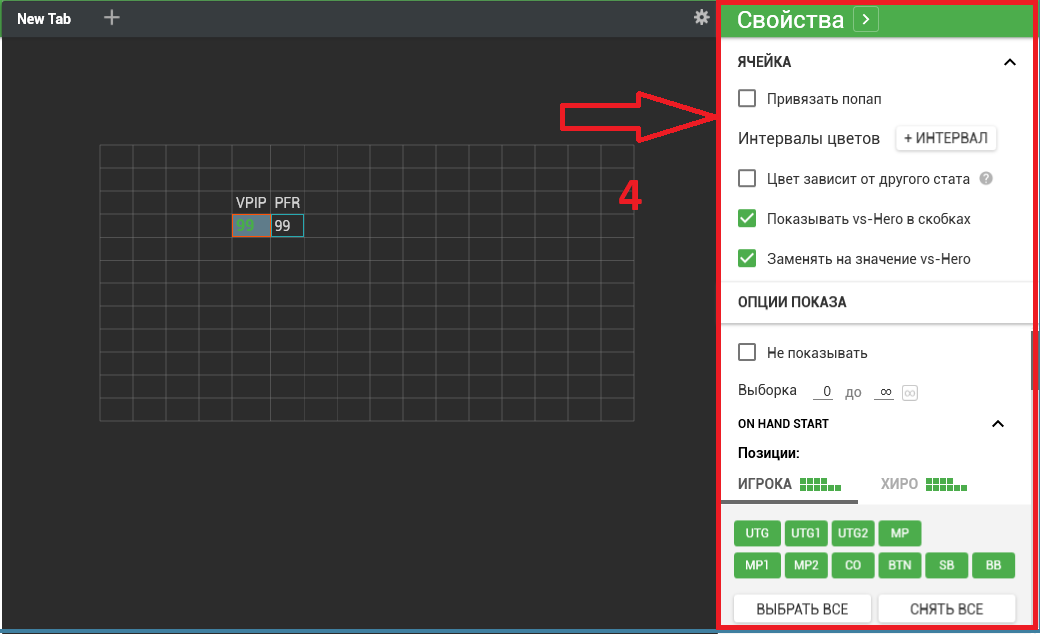Click the infinity icon beside sample range
The height and width of the screenshot is (634, 1040).
pos(910,393)
